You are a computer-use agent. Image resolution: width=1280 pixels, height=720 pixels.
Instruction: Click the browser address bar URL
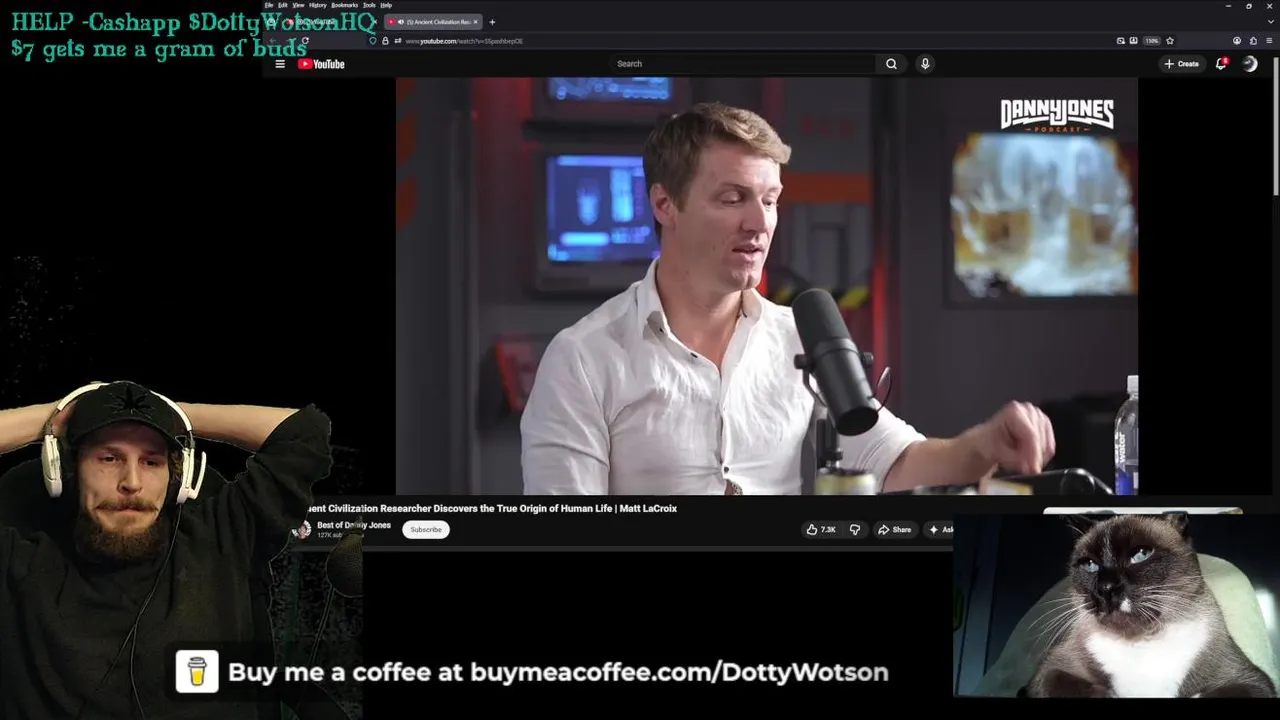coord(464,41)
